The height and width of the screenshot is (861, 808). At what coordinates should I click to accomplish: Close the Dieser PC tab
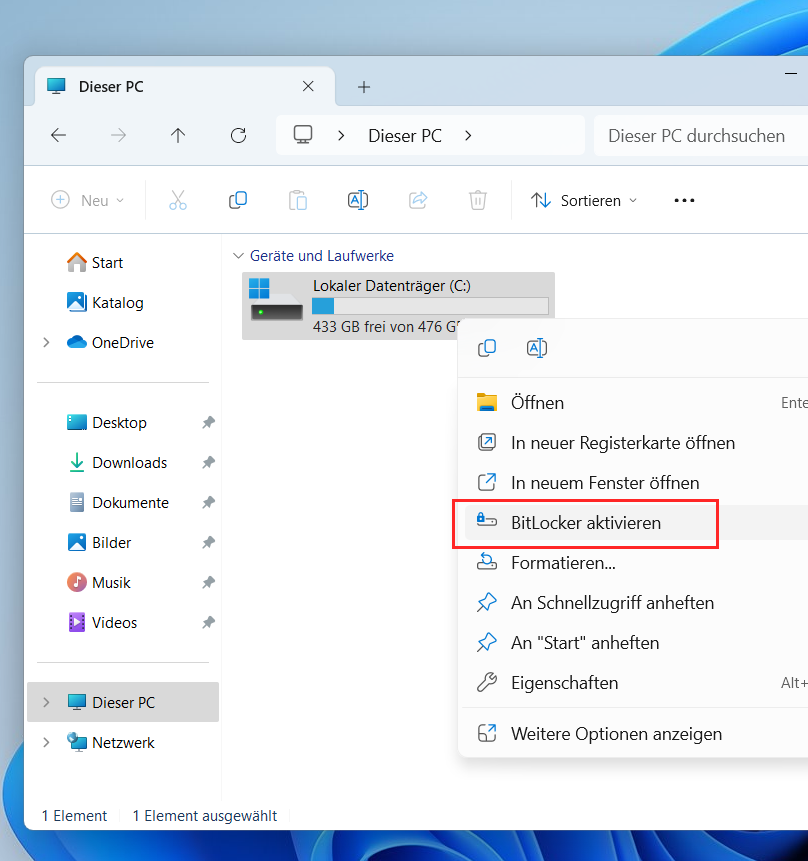(308, 86)
